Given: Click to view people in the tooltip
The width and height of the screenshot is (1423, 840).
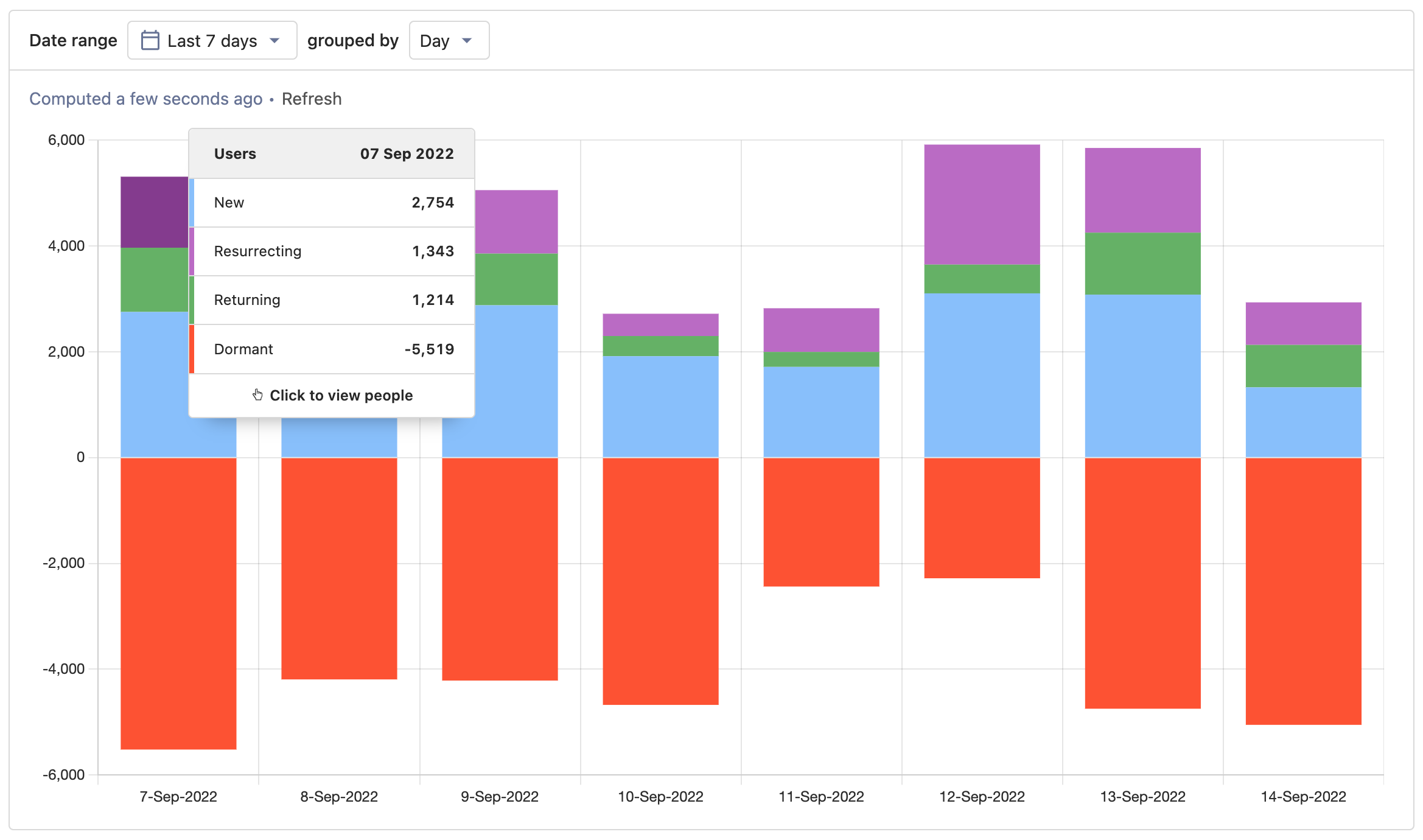Looking at the screenshot, I should point(341,394).
